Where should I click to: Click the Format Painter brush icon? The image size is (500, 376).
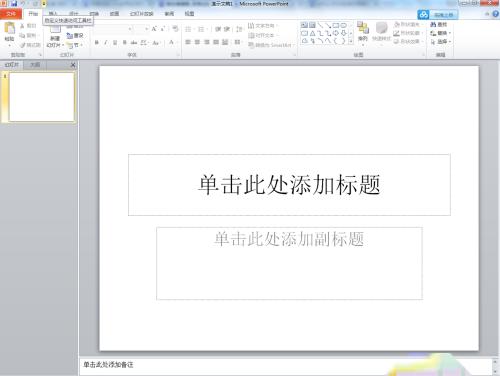(22, 45)
